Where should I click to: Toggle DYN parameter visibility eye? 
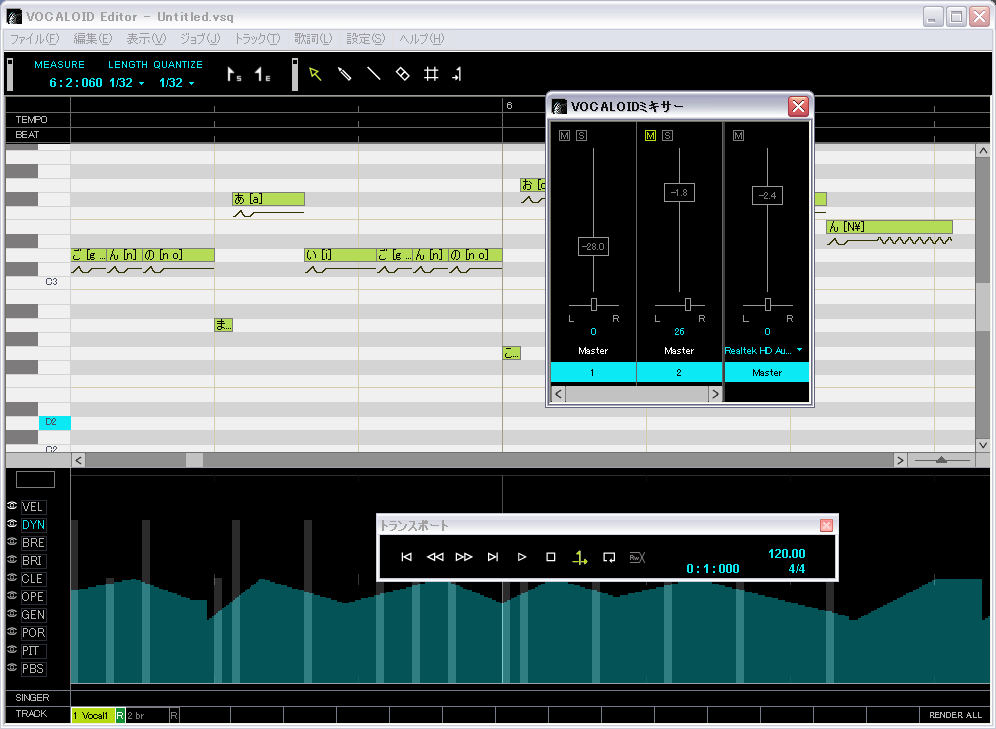click(12, 523)
